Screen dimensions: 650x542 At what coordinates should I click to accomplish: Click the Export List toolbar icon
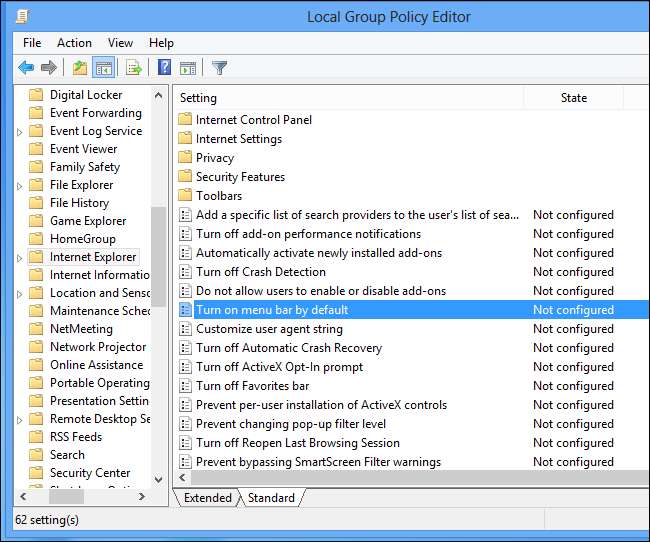coord(133,68)
